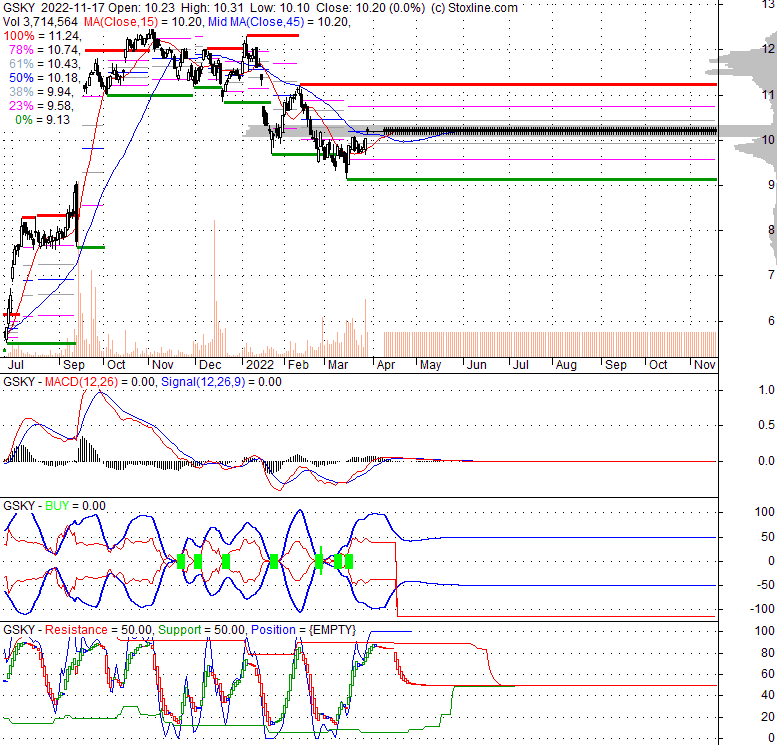Click the "Close: 10.20 (0.0%)" value
Screen dimensions: 778x746
pyautogui.click(x=371, y=8)
